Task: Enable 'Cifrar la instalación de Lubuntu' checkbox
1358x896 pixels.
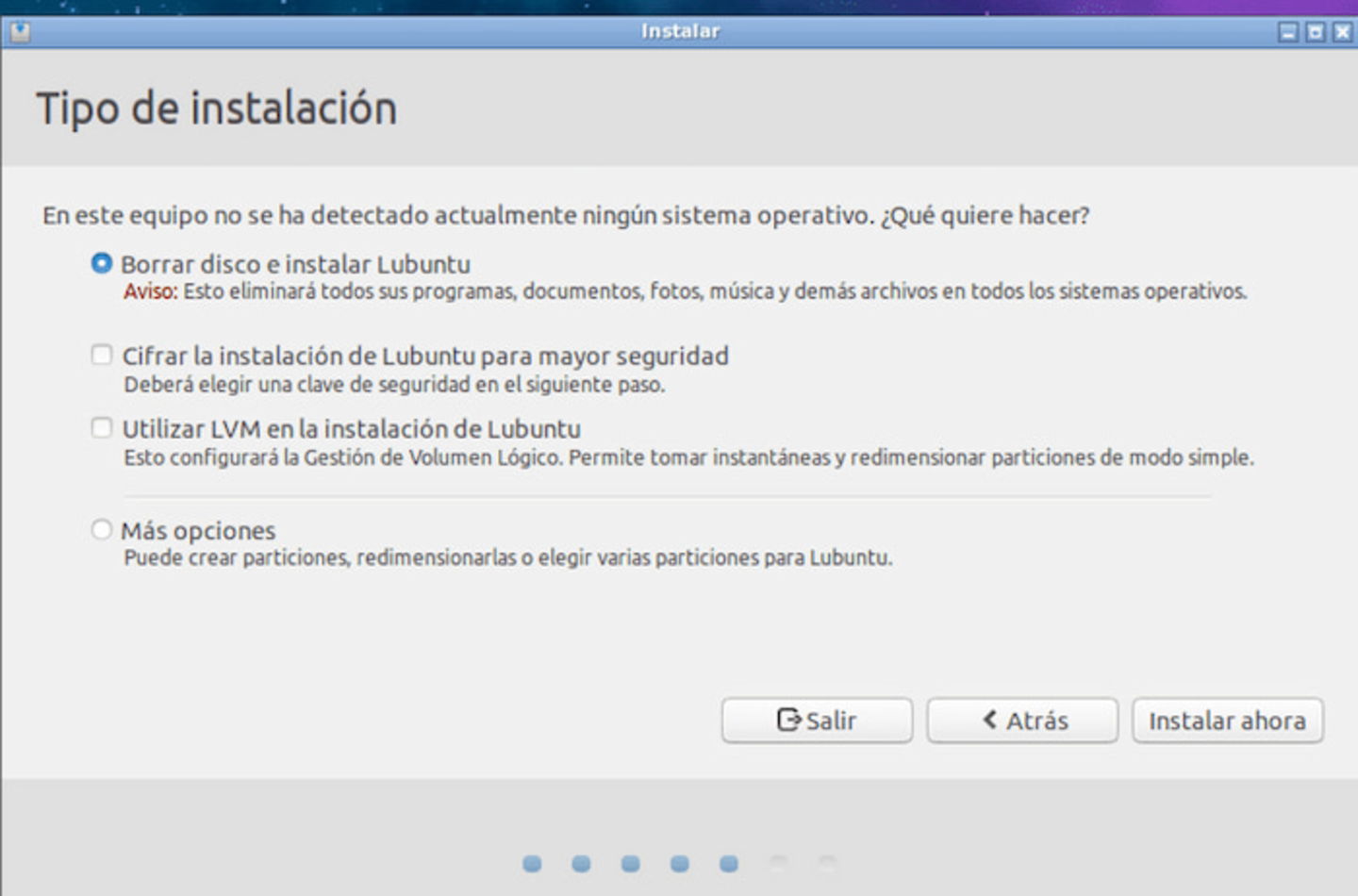Action: coord(102,355)
